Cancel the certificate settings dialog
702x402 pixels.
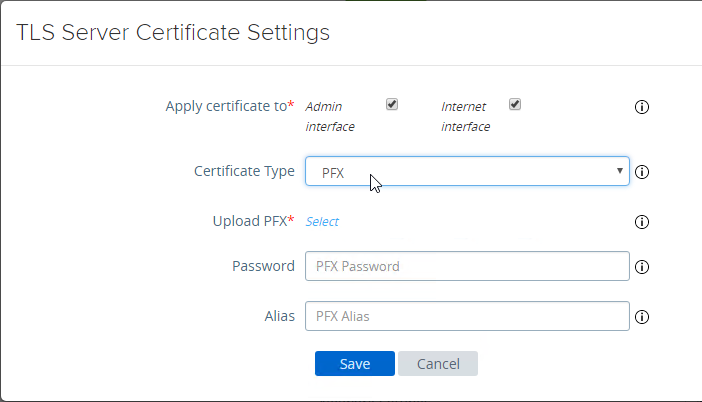tap(437, 364)
